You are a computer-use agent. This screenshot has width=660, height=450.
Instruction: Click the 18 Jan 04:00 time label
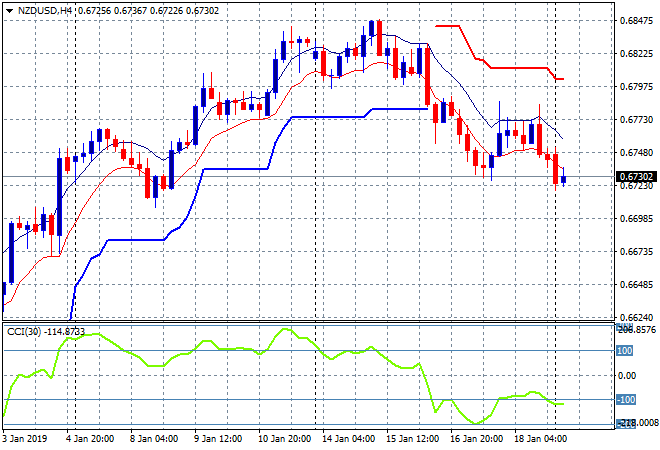540,439
